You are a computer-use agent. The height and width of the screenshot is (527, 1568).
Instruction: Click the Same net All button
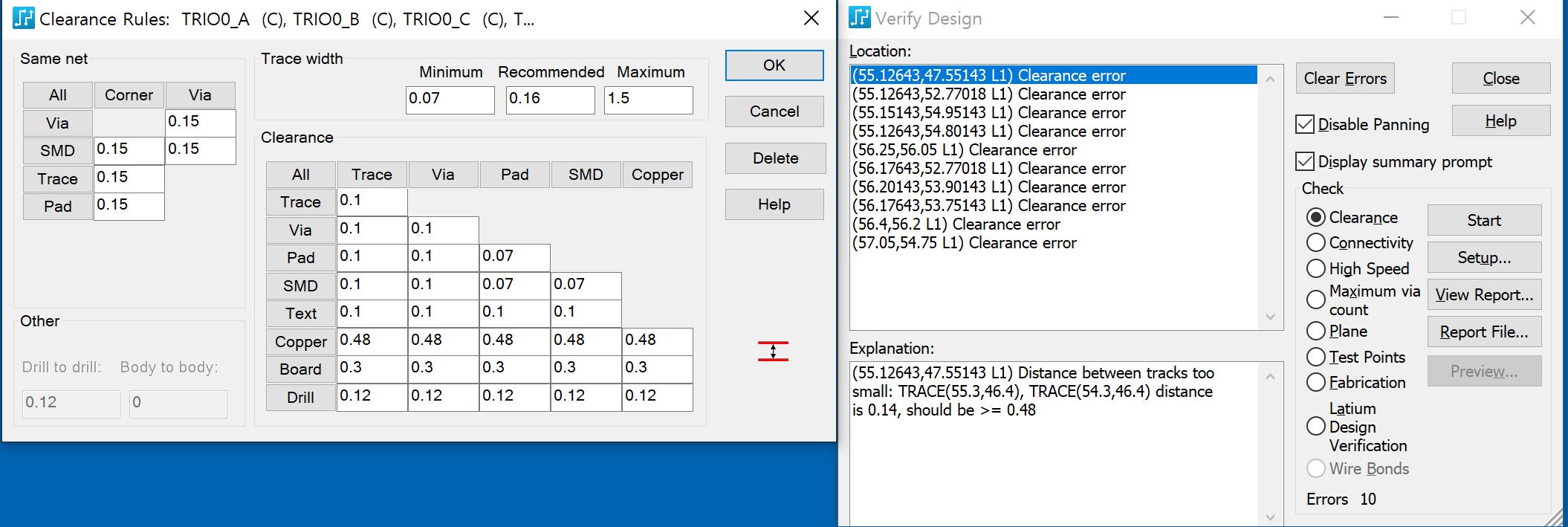(57, 95)
